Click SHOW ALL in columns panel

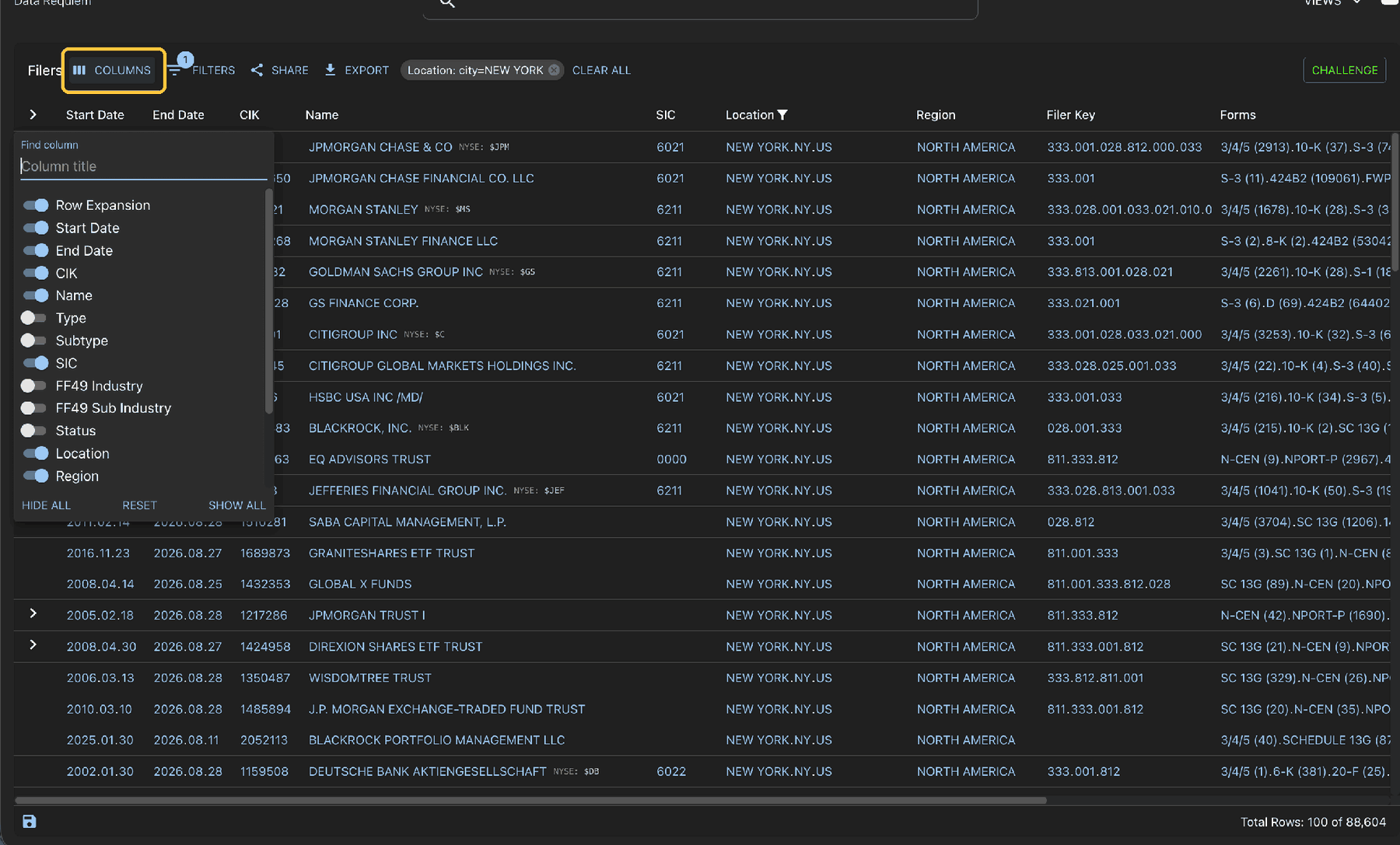237,505
